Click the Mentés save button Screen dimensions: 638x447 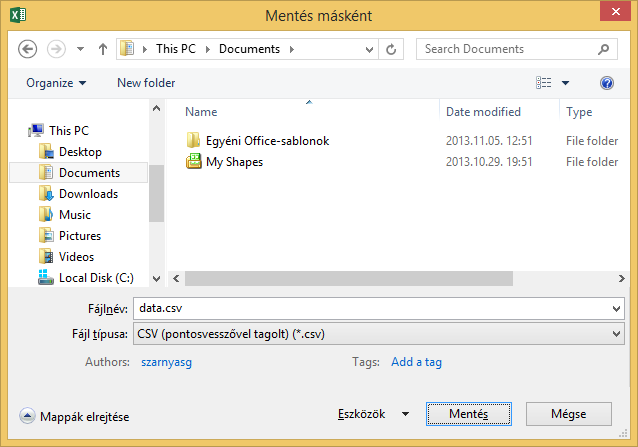click(x=468, y=413)
